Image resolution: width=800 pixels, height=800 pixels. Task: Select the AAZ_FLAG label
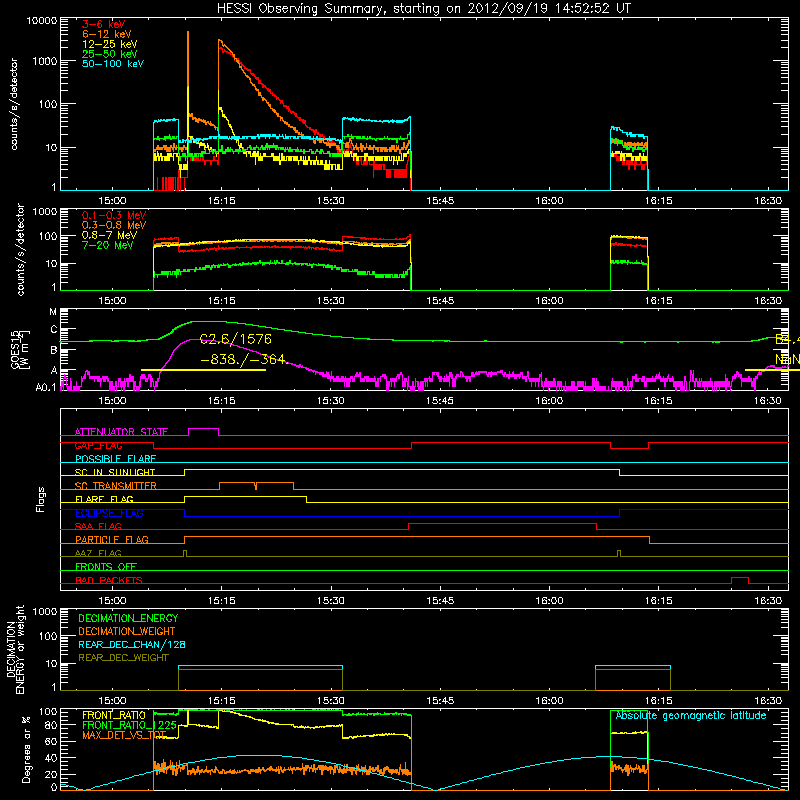[x=98, y=553]
